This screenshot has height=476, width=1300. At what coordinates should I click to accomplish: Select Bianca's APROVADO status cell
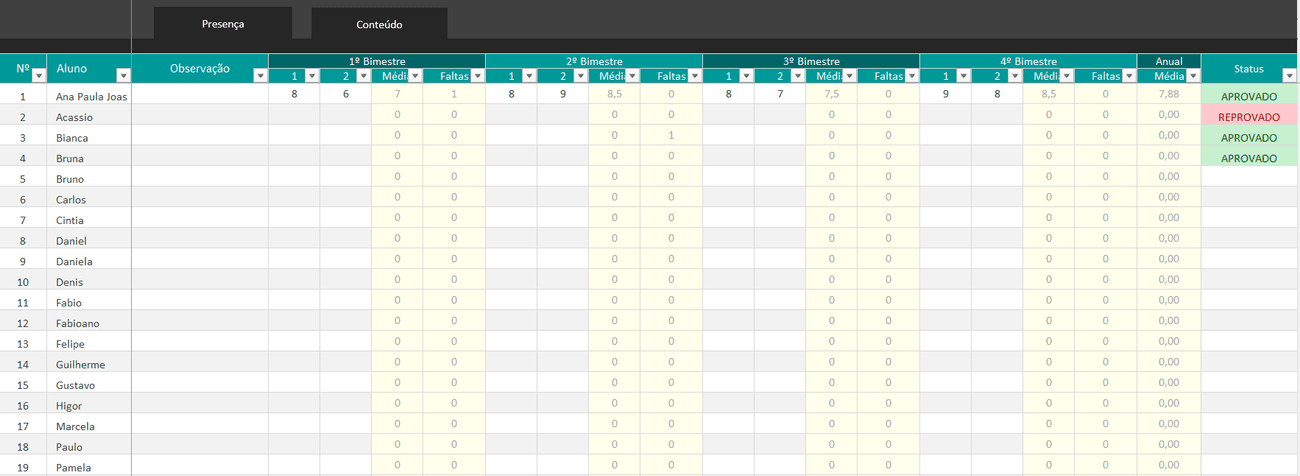tap(1249, 137)
